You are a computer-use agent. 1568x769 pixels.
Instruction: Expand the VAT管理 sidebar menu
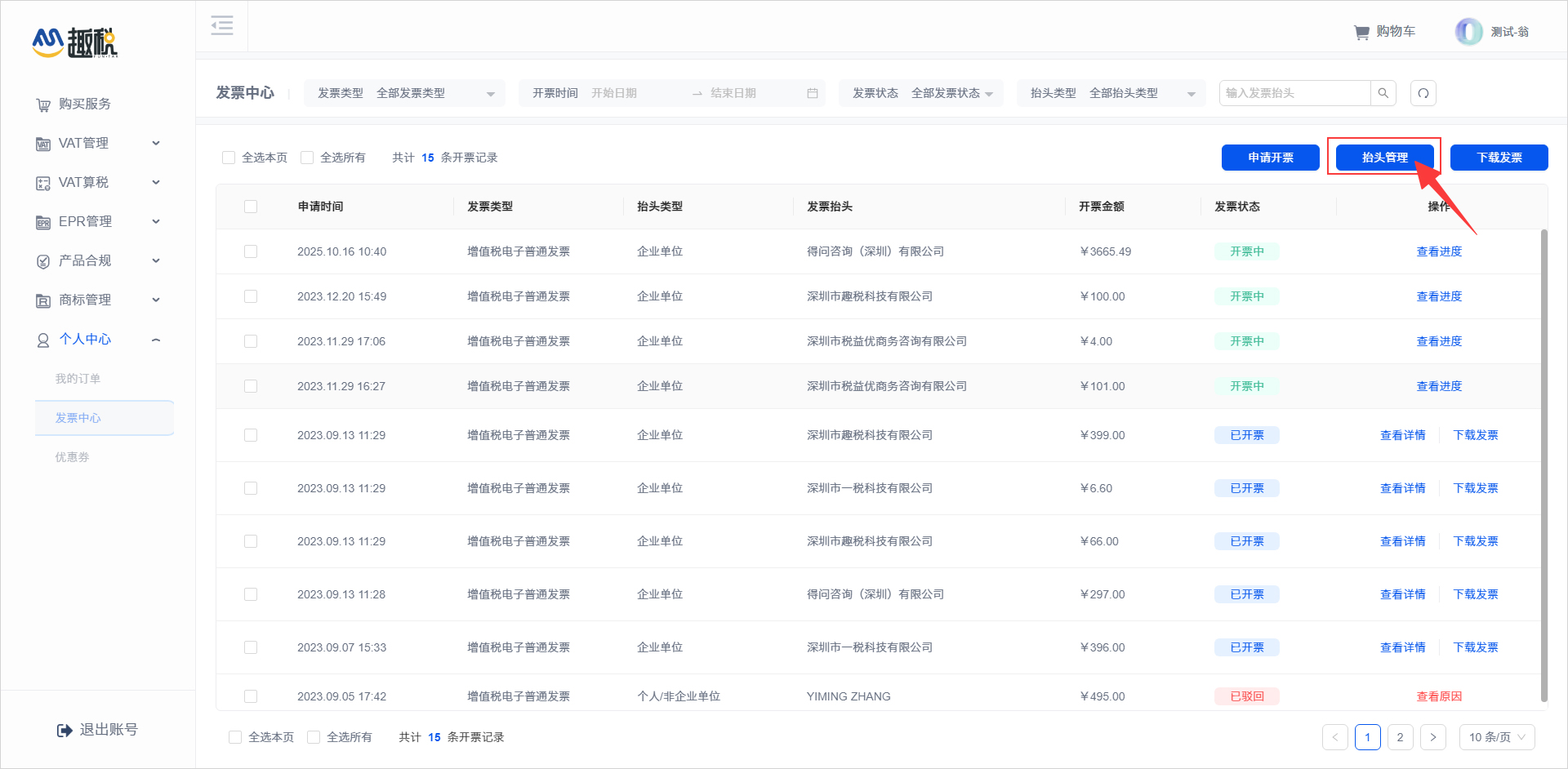click(x=98, y=144)
